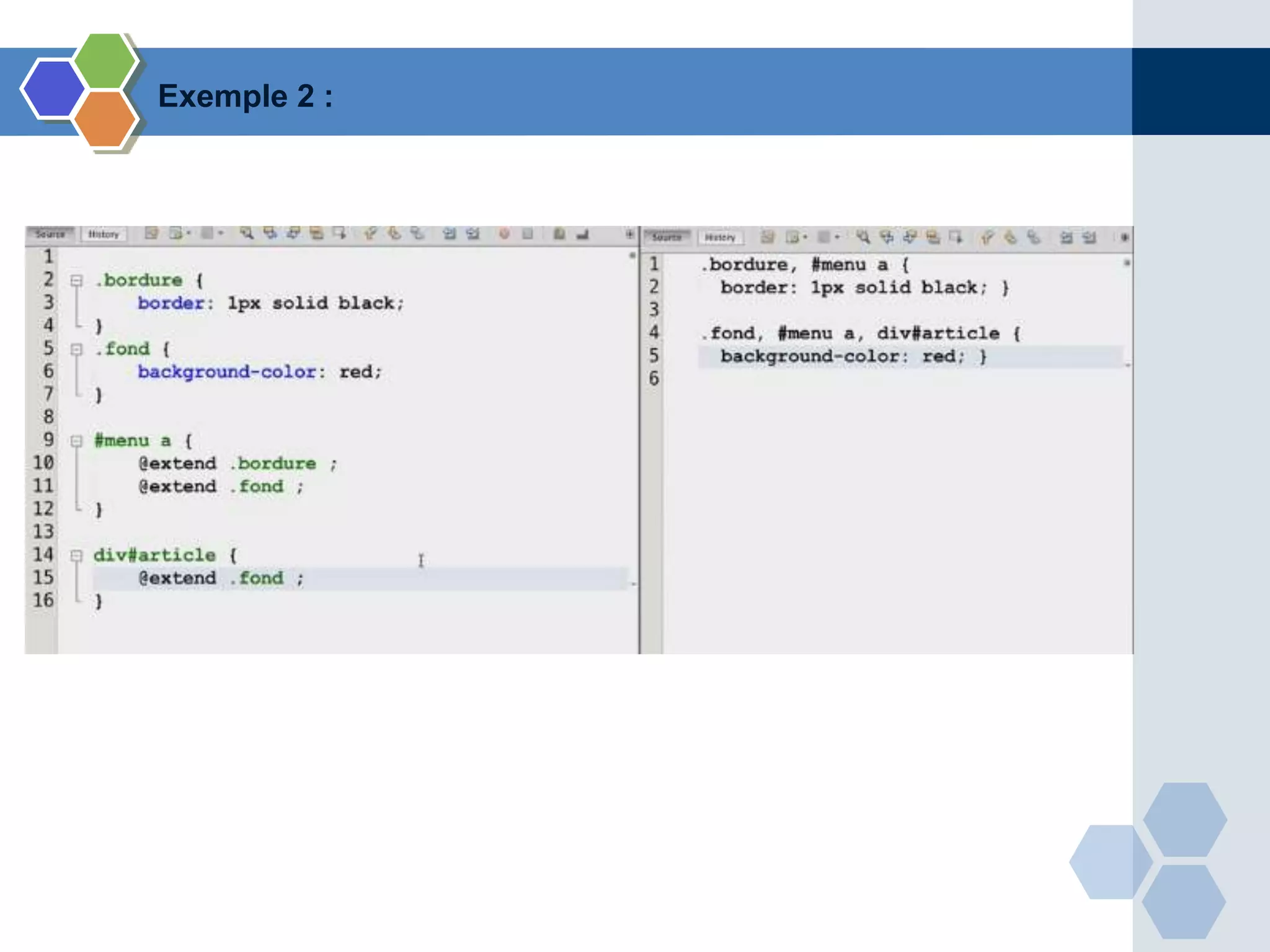
Task: Click the Last Edit icon in left toolbar
Action: [151, 234]
